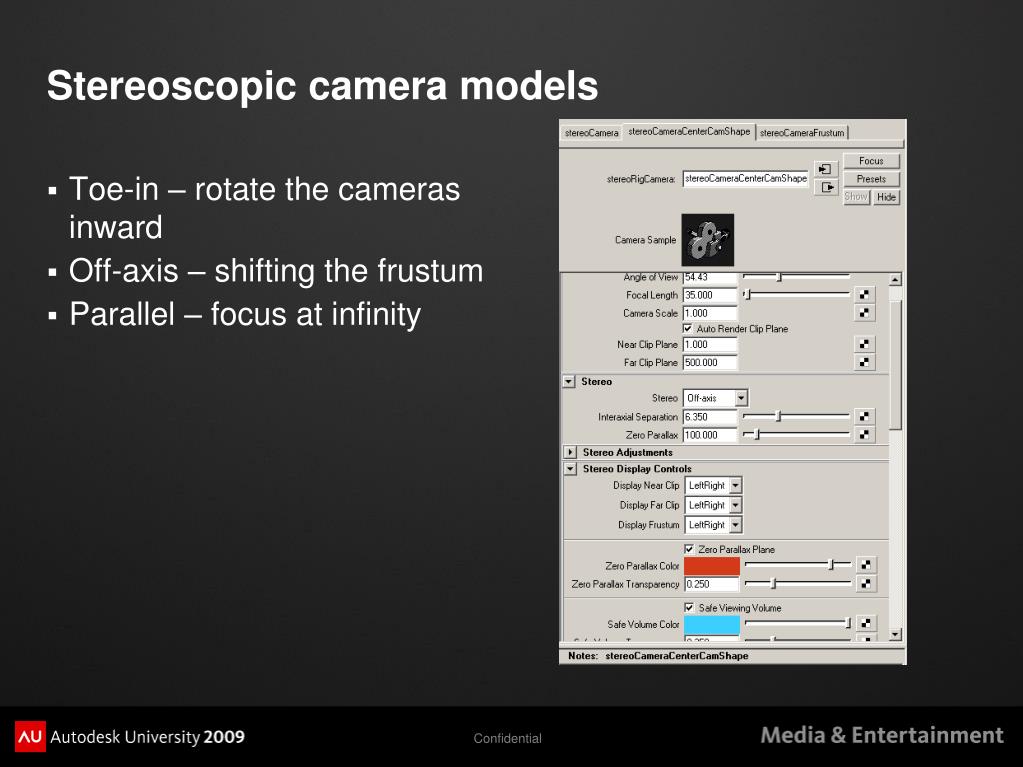Viewport: 1023px width, 767px height.
Task: Click the Angle of View value field
Action: click(710, 277)
